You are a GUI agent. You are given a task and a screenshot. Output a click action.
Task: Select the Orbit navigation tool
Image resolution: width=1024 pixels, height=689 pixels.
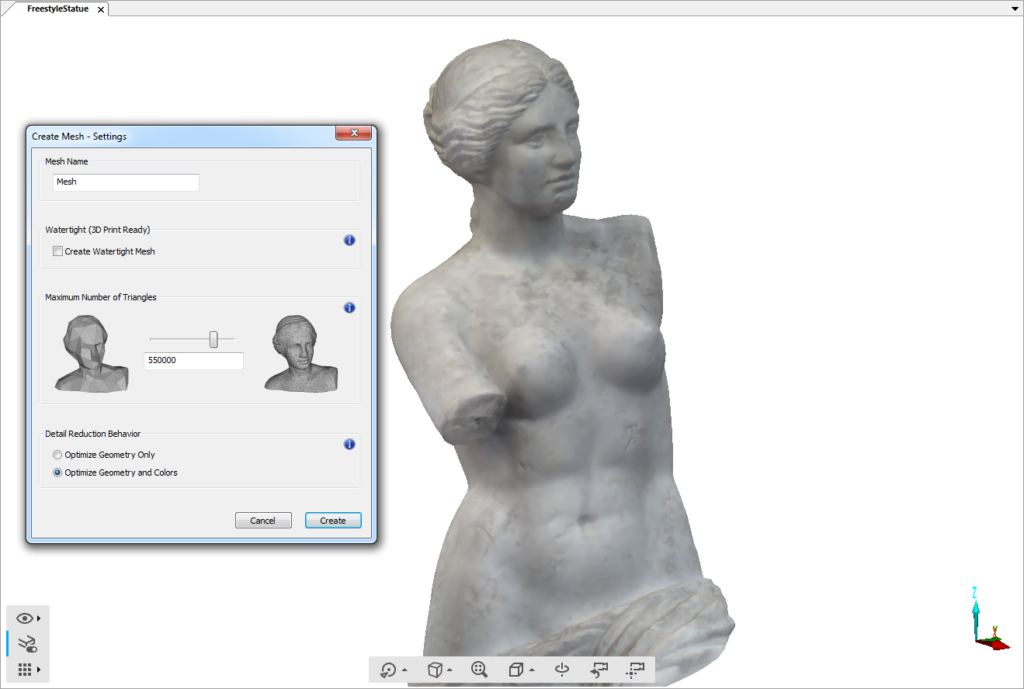point(390,669)
